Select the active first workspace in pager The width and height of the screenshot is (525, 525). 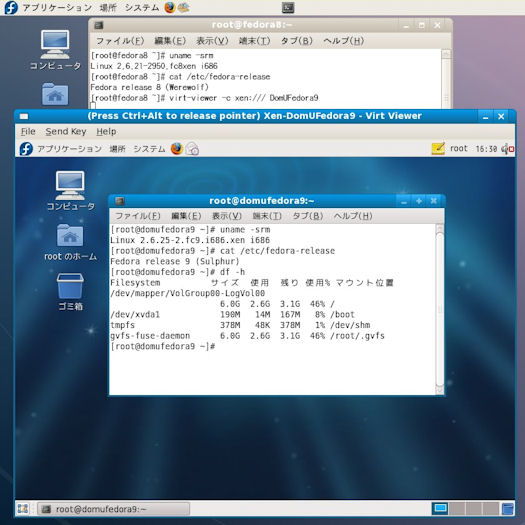(440, 509)
